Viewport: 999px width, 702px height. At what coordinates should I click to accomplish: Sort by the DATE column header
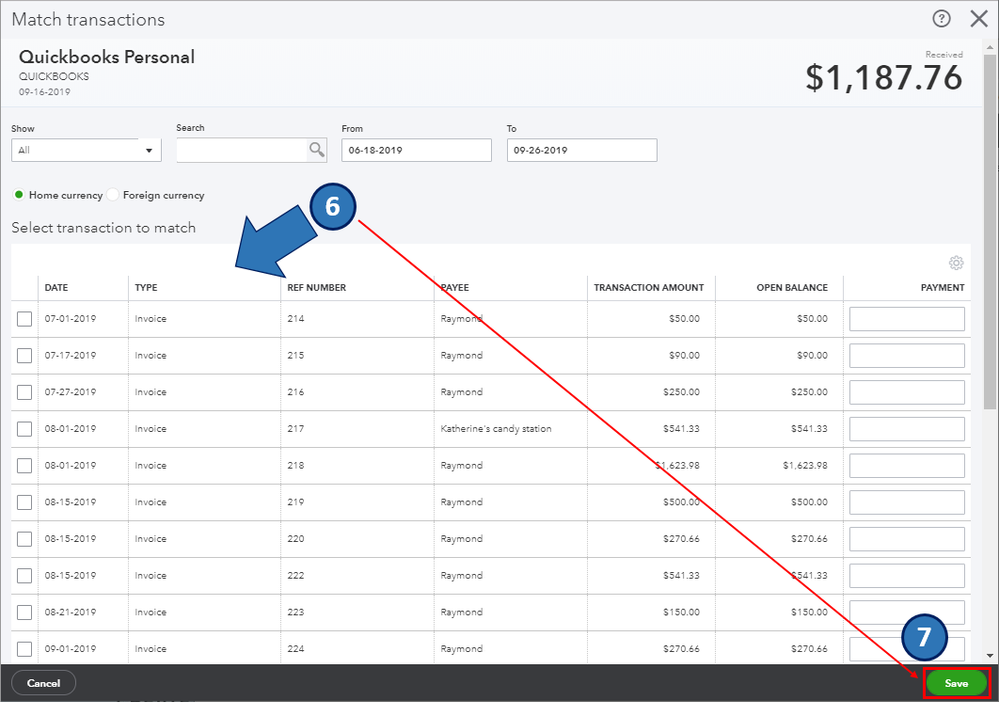[x=56, y=287]
